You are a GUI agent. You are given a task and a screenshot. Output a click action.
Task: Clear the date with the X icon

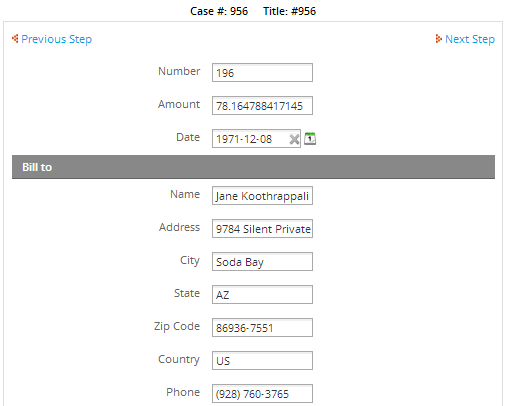click(x=294, y=139)
